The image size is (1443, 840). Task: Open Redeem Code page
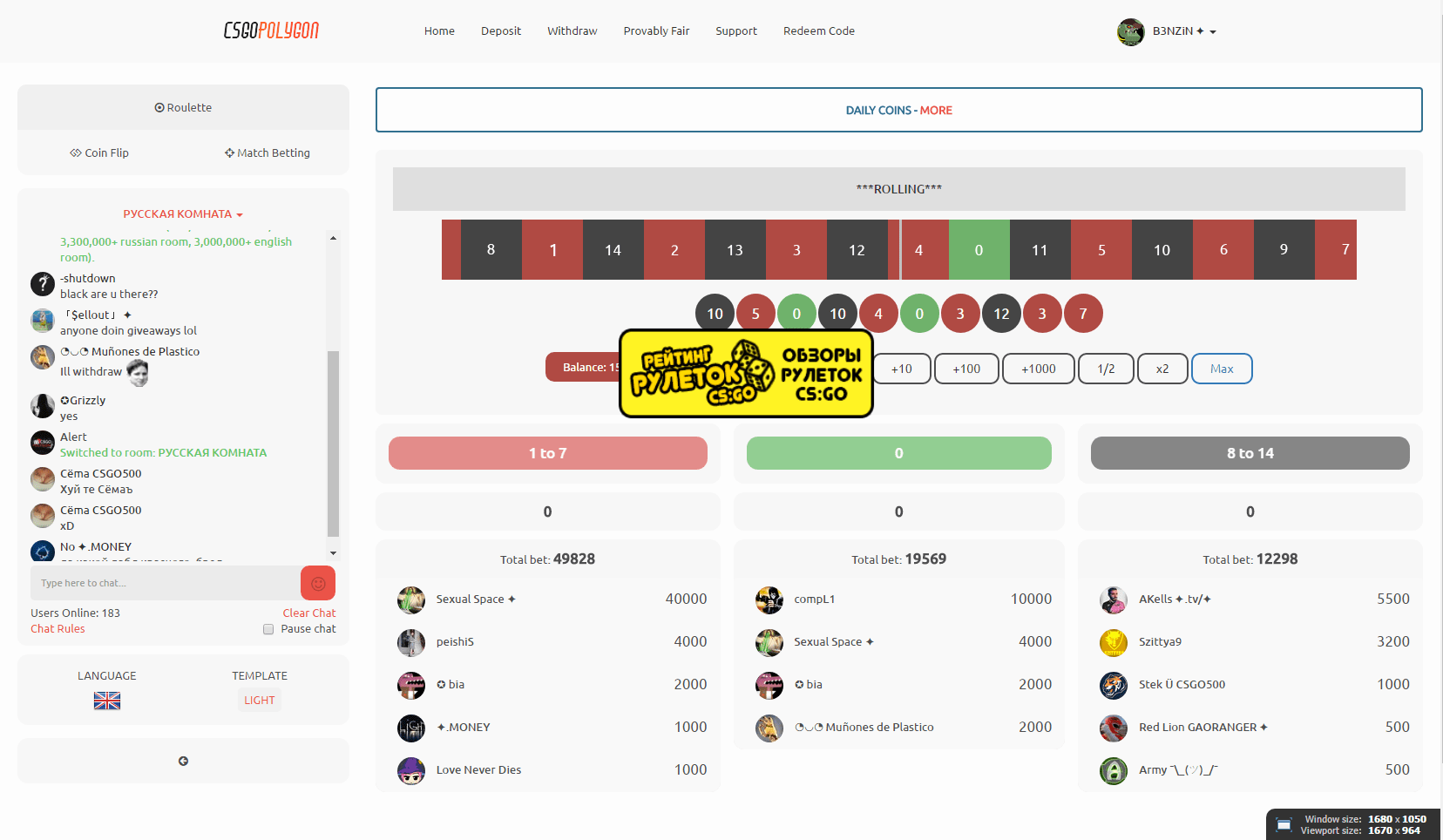[819, 31]
